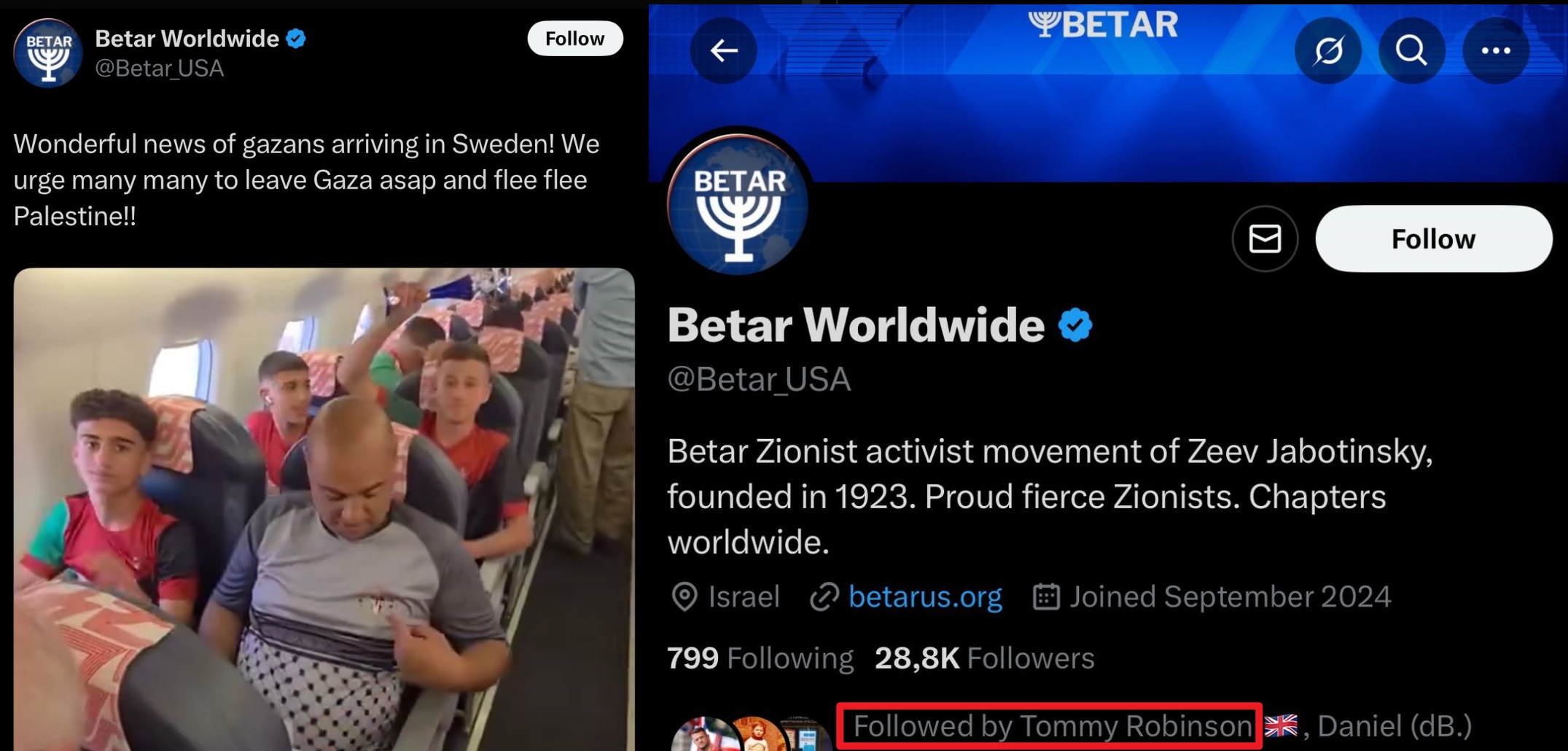Click the Betar Worldwide name on the tweet
Screen dimensions: 1568x751
[187, 39]
